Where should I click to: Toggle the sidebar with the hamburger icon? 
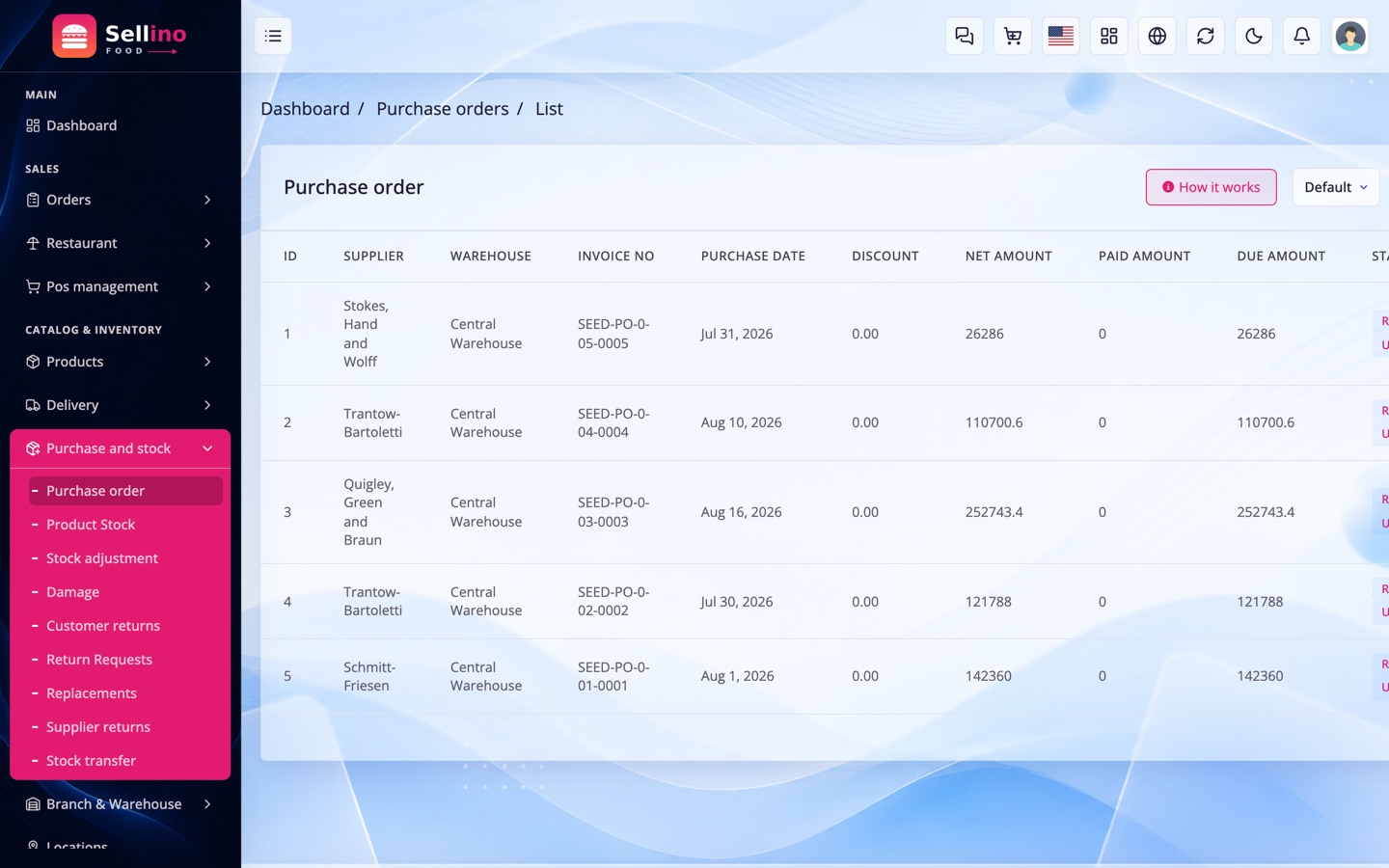(x=273, y=36)
